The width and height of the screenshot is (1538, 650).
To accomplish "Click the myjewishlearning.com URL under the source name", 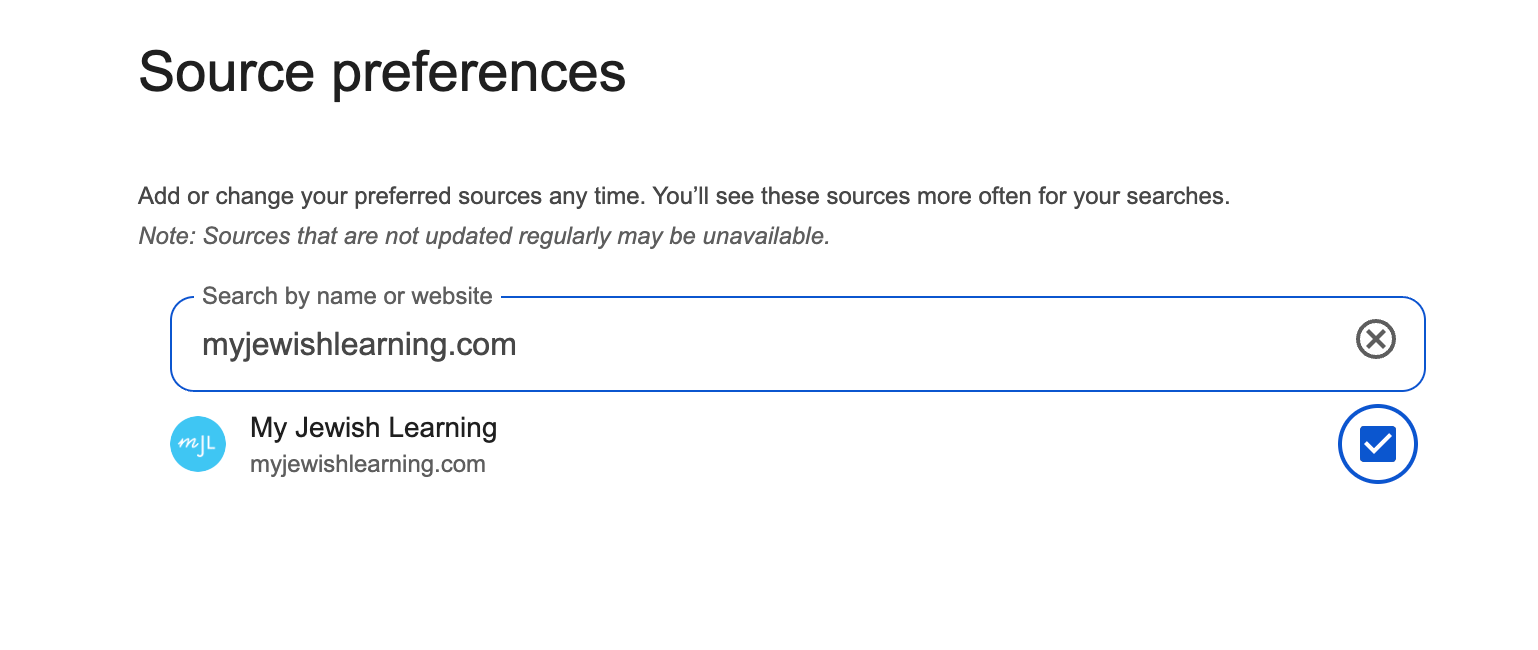I will click(x=368, y=464).
